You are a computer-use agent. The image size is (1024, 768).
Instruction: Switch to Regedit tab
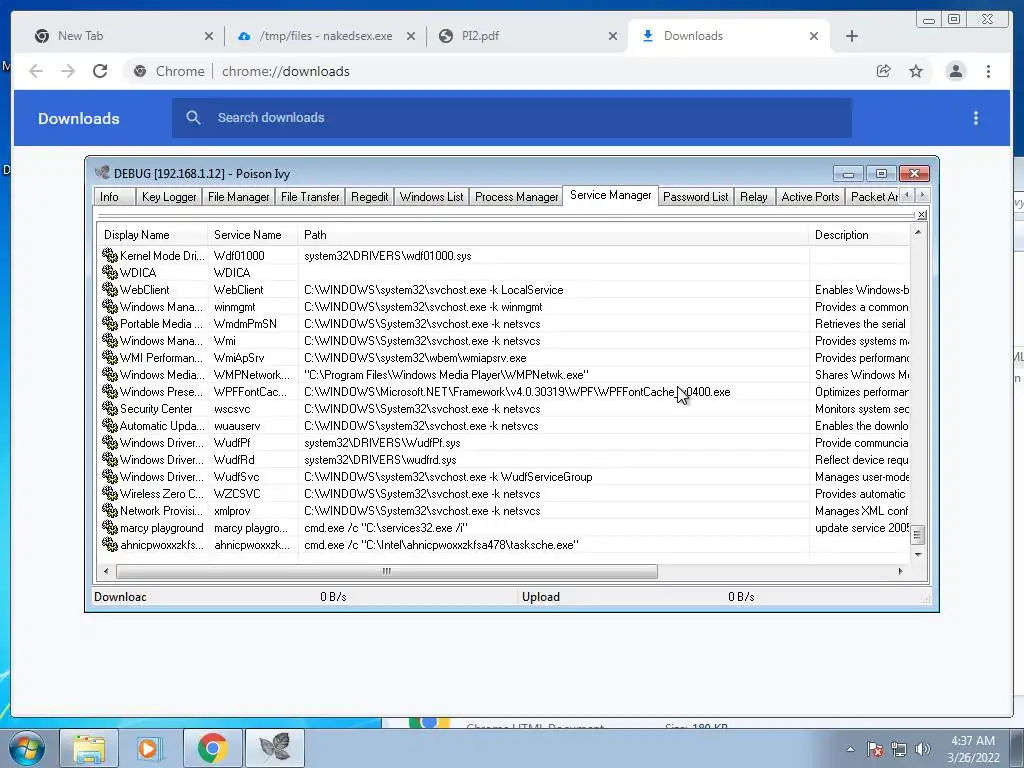point(370,197)
